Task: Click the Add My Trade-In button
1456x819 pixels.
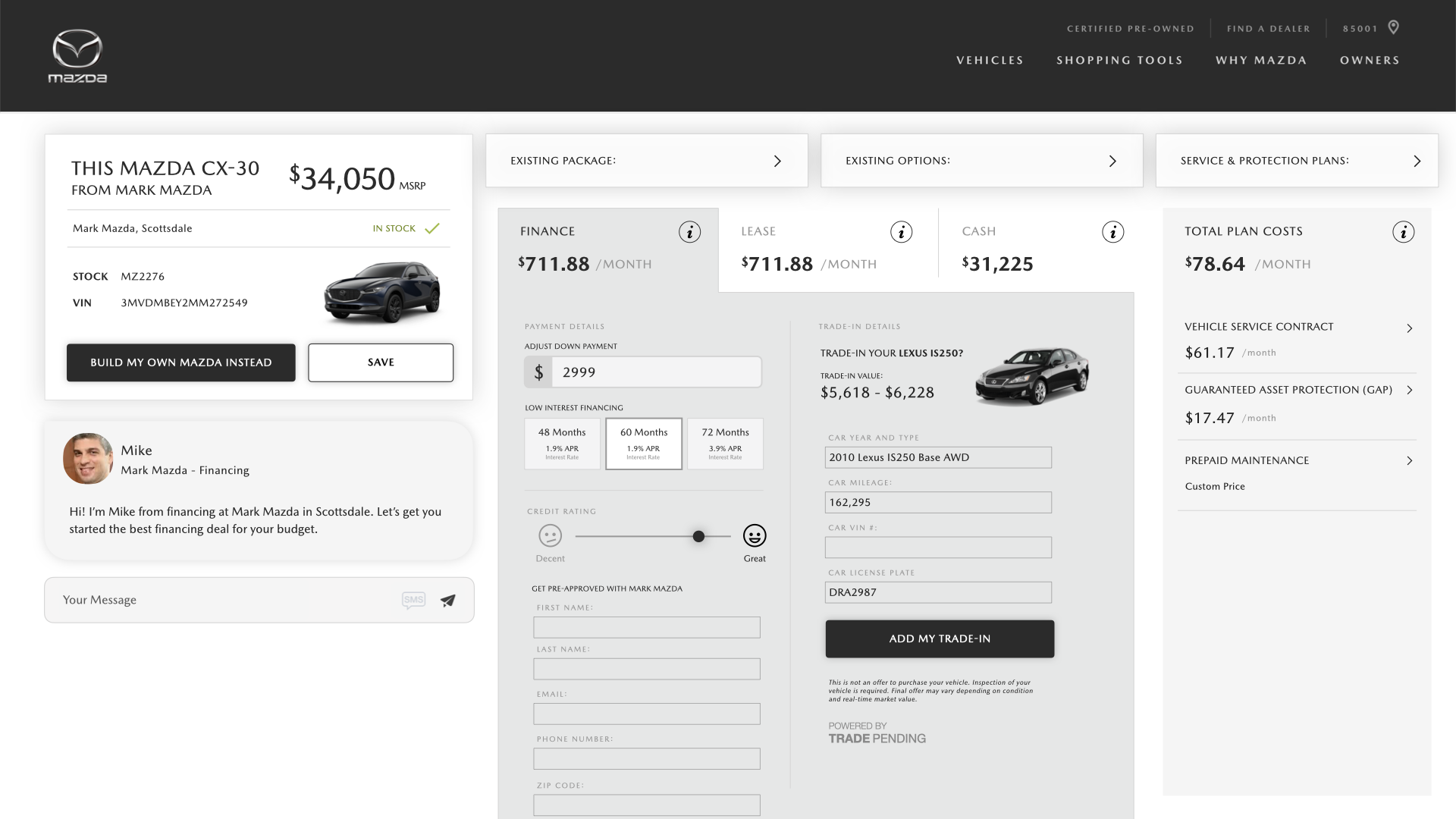Action: click(x=940, y=639)
